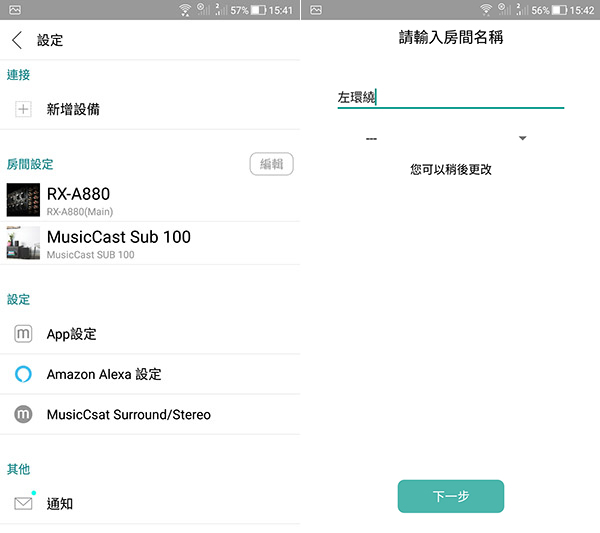The height and width of the screenshot is (533, 600).
Task: Tap the 下一步 button
Action: 451,496
